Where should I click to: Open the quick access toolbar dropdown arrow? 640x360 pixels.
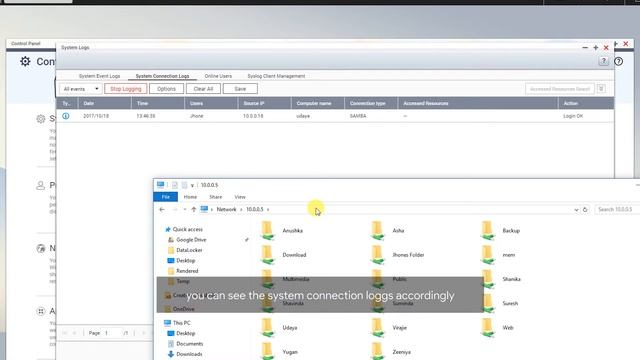(x=192, y=185)
